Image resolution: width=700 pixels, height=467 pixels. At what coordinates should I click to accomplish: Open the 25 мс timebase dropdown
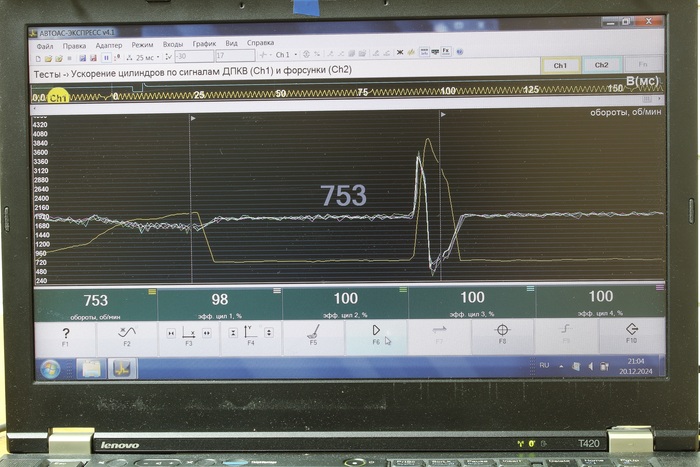click(148, 56)
